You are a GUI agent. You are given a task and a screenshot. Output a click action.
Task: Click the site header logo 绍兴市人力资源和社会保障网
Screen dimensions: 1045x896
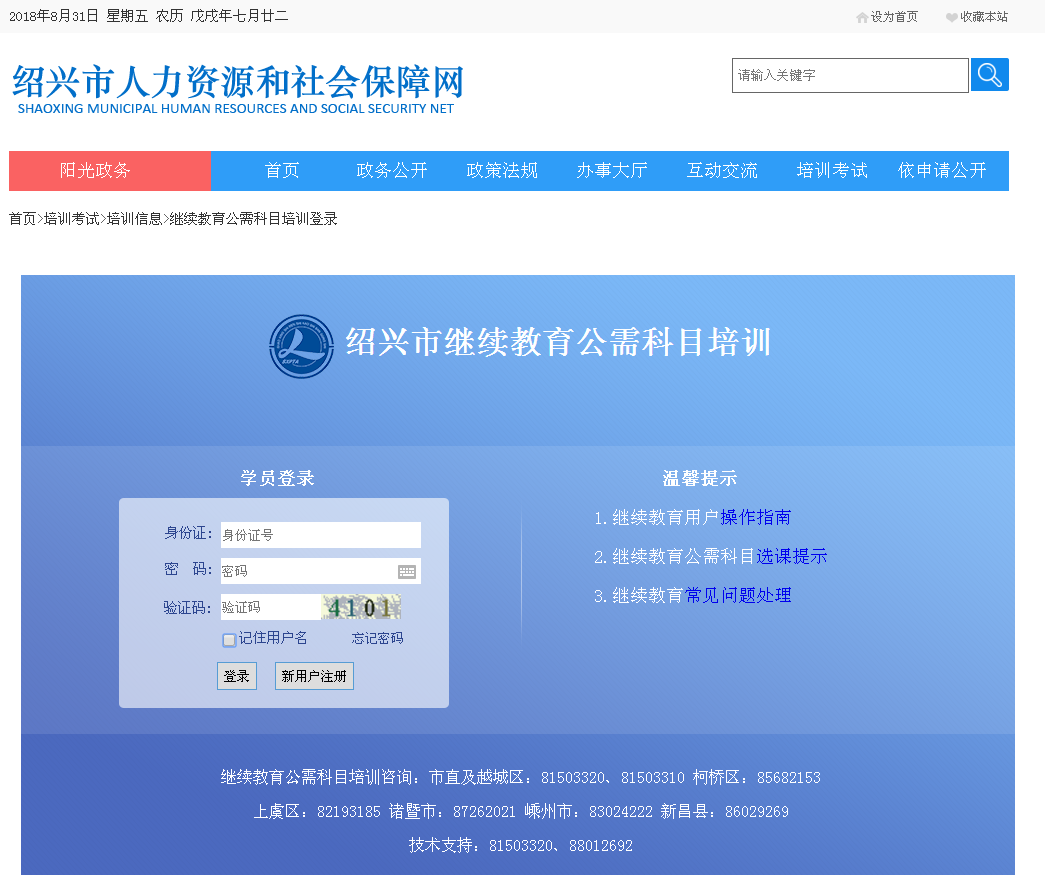click(x=238, y=89)
